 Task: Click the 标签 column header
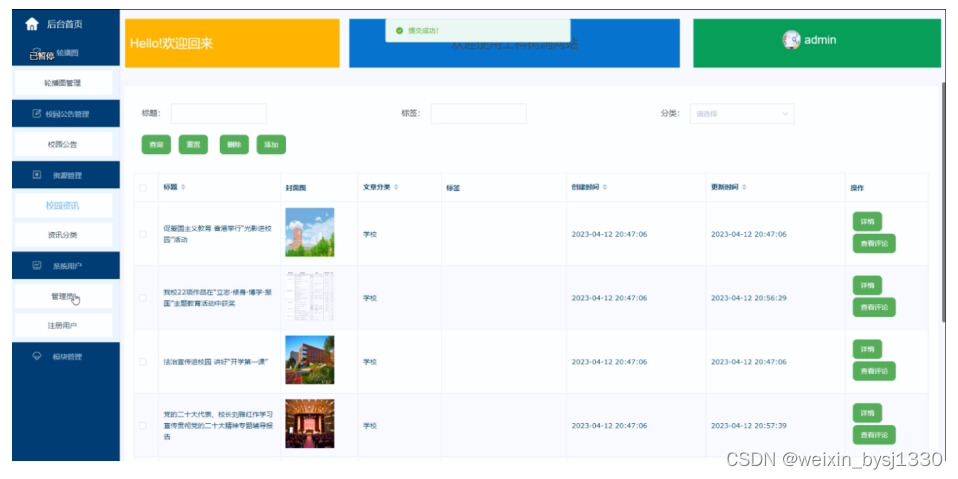click(x=453, y=188)
